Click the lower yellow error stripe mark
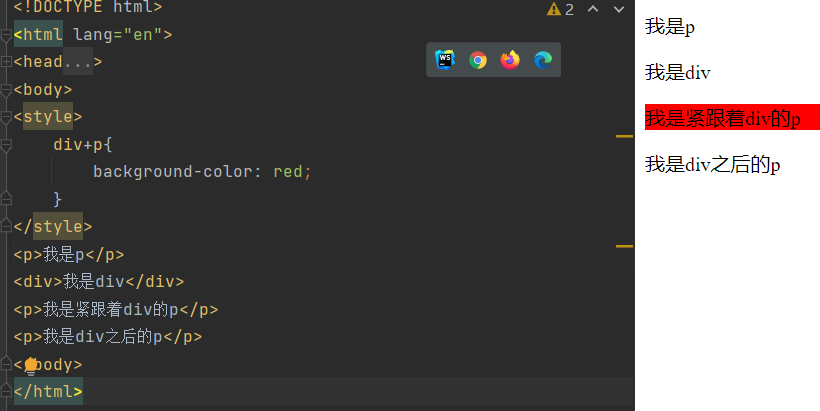Image resolution: width=820 pixels, height=411 pixels. [624, 245]
